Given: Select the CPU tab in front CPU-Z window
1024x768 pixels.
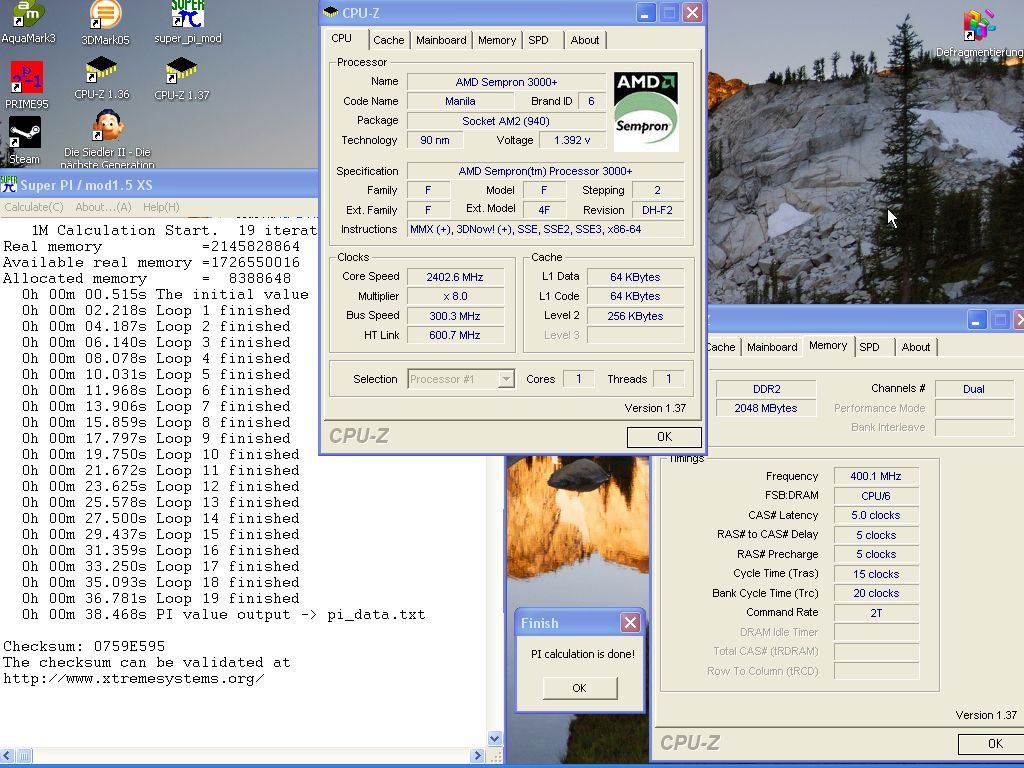Looking at the screenshot, I should 342,39.
